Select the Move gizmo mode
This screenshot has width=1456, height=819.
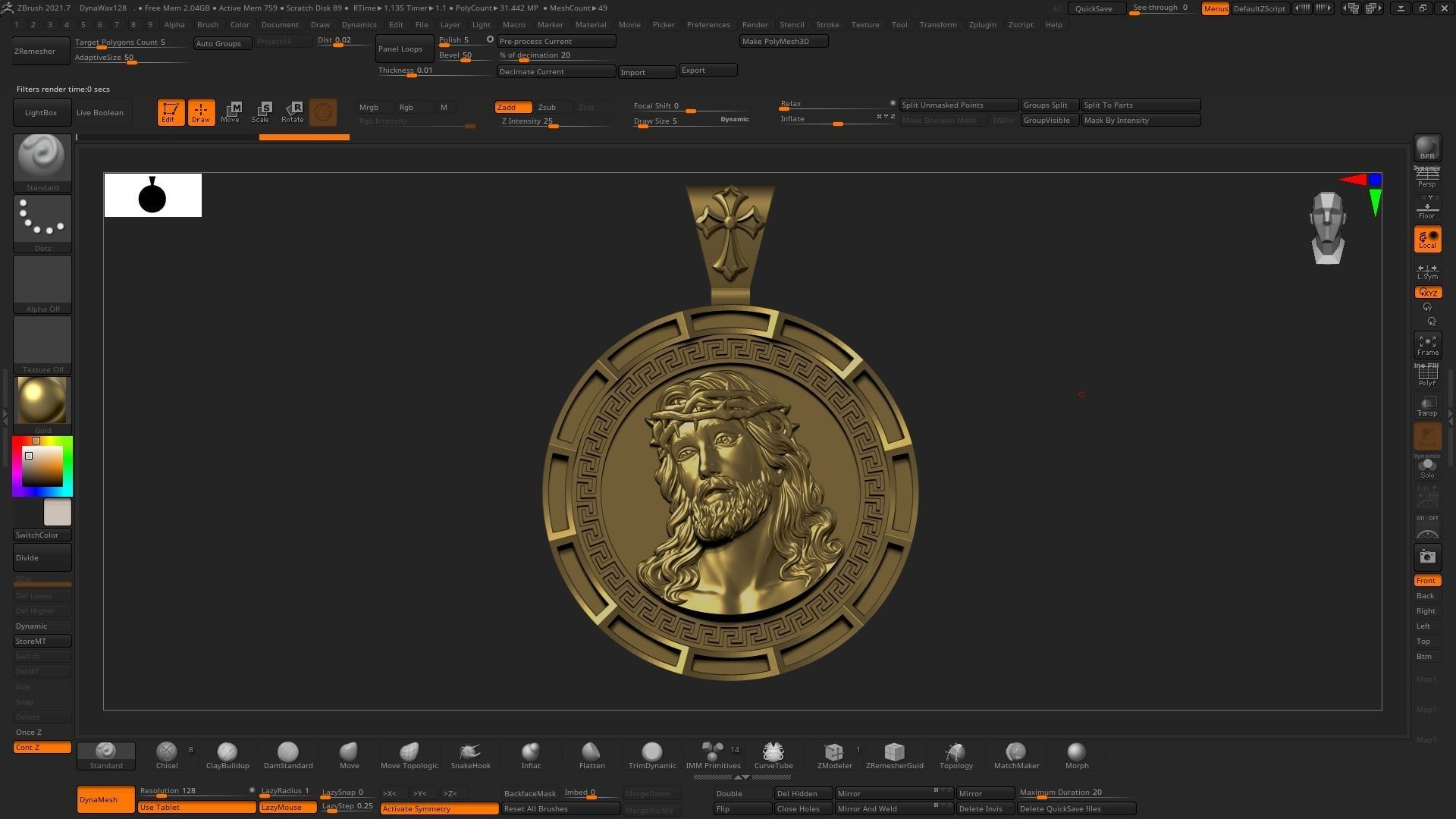pos(231,112)
